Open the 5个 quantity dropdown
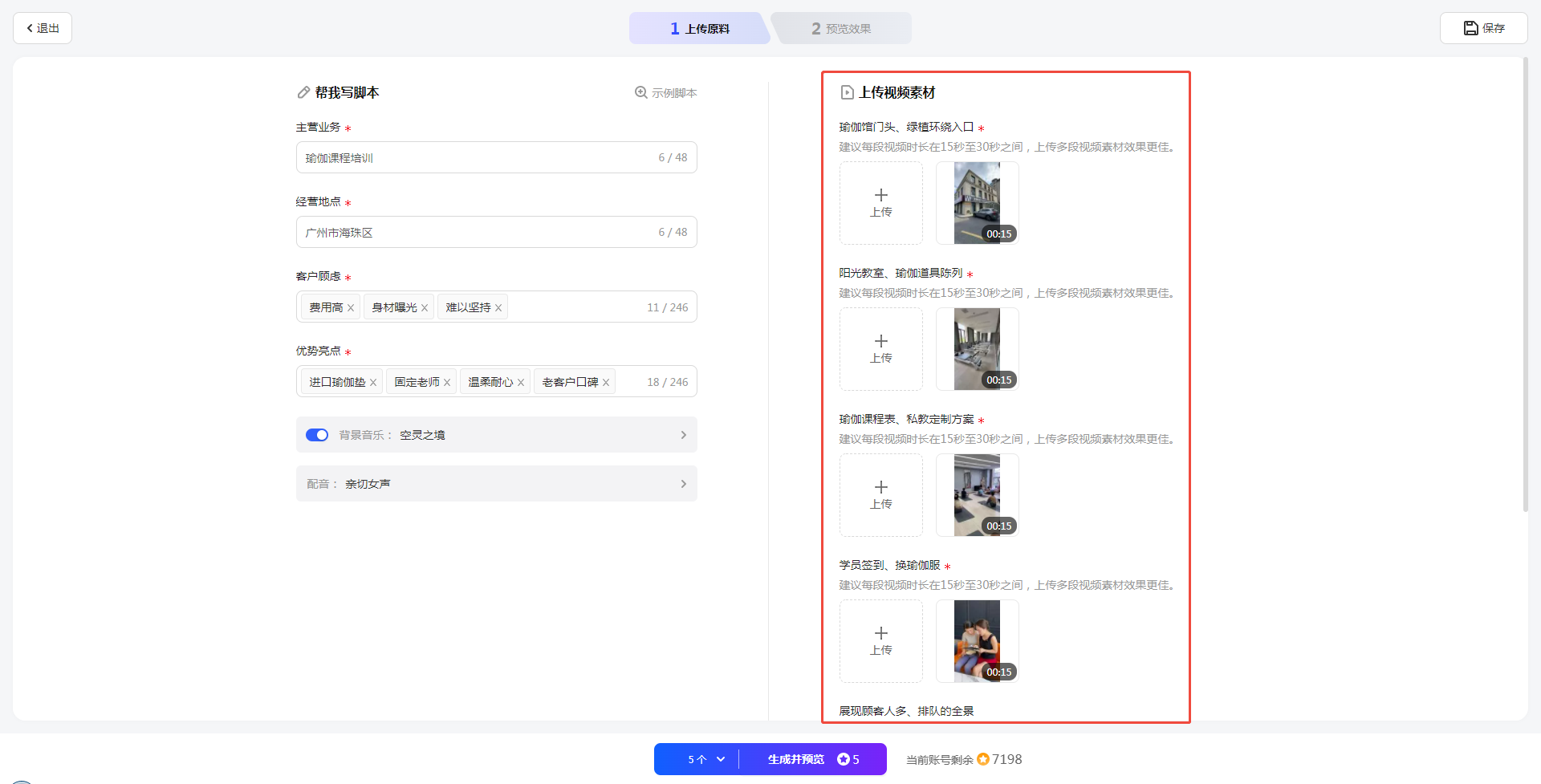 [x=705, y=759]
